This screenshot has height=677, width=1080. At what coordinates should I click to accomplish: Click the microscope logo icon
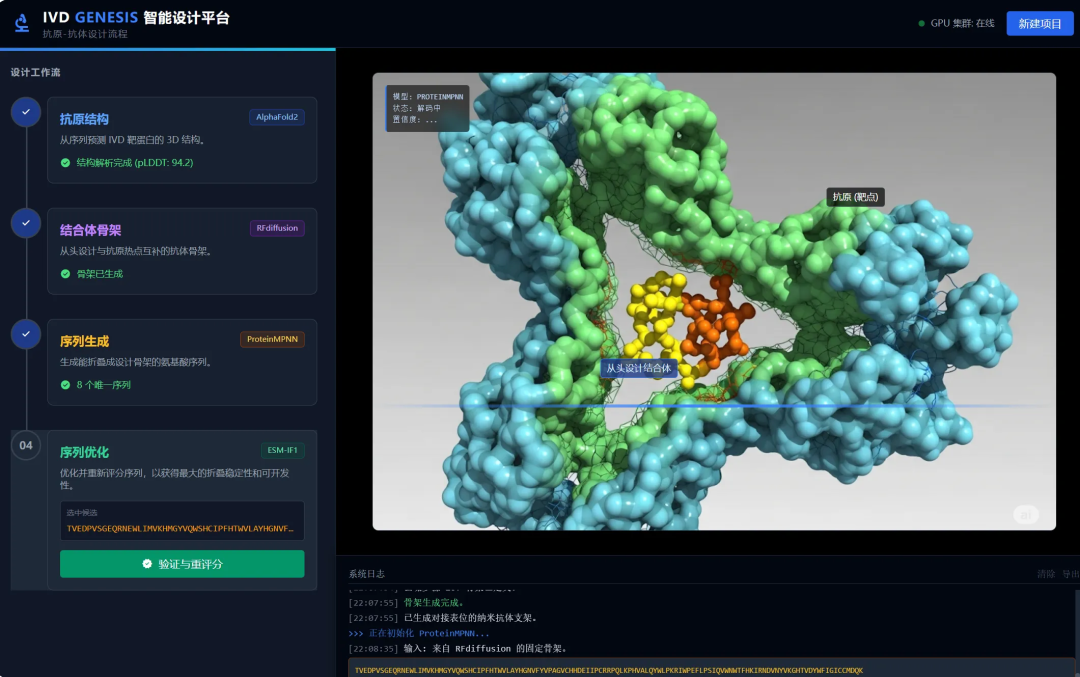coord(22,23)
